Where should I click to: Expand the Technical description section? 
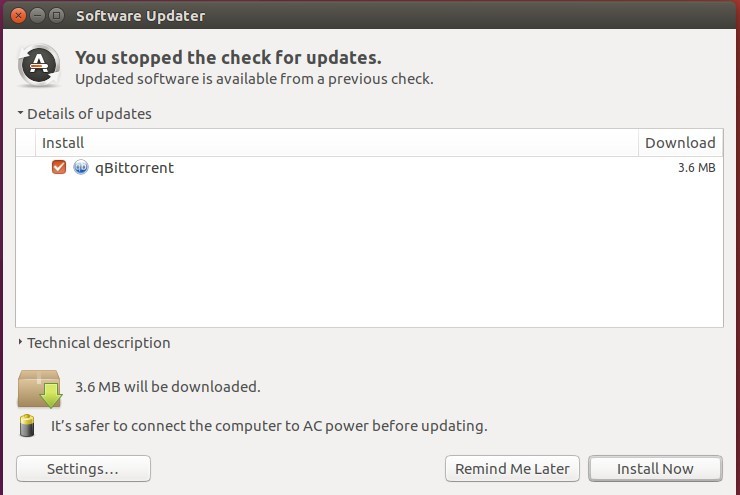point(20,342)
